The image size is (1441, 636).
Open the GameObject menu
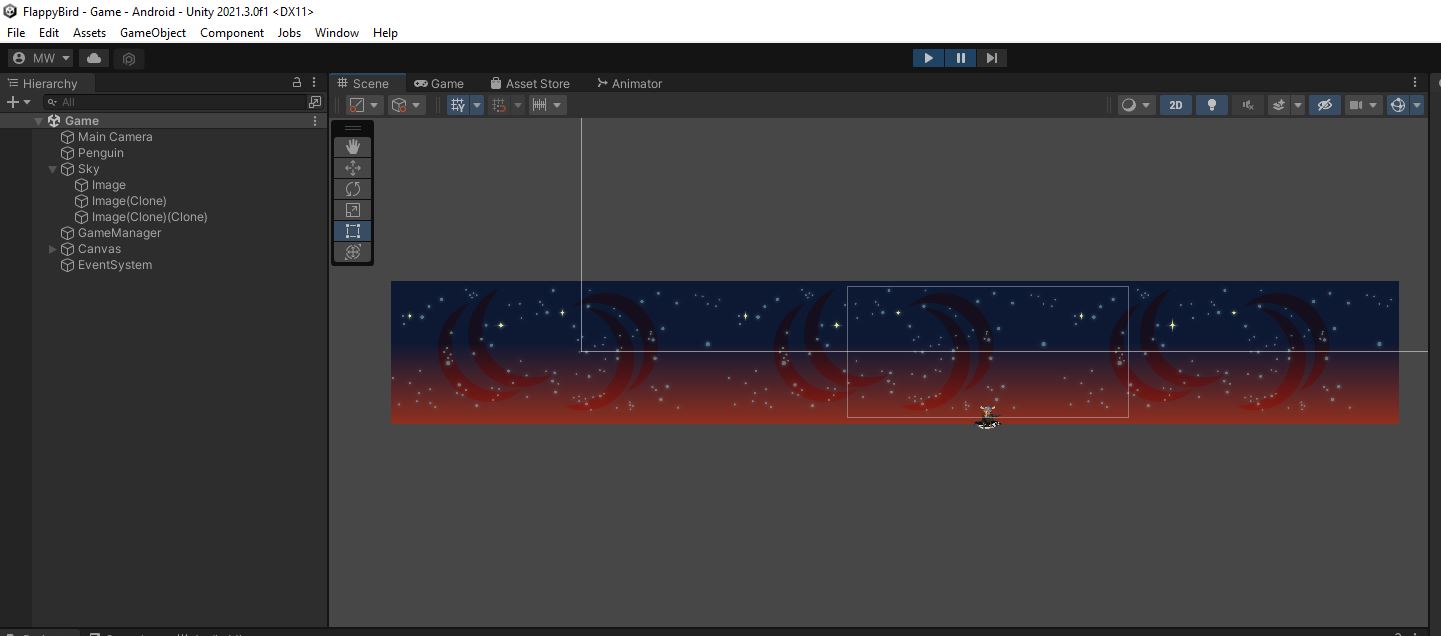(x=152, y=33)
